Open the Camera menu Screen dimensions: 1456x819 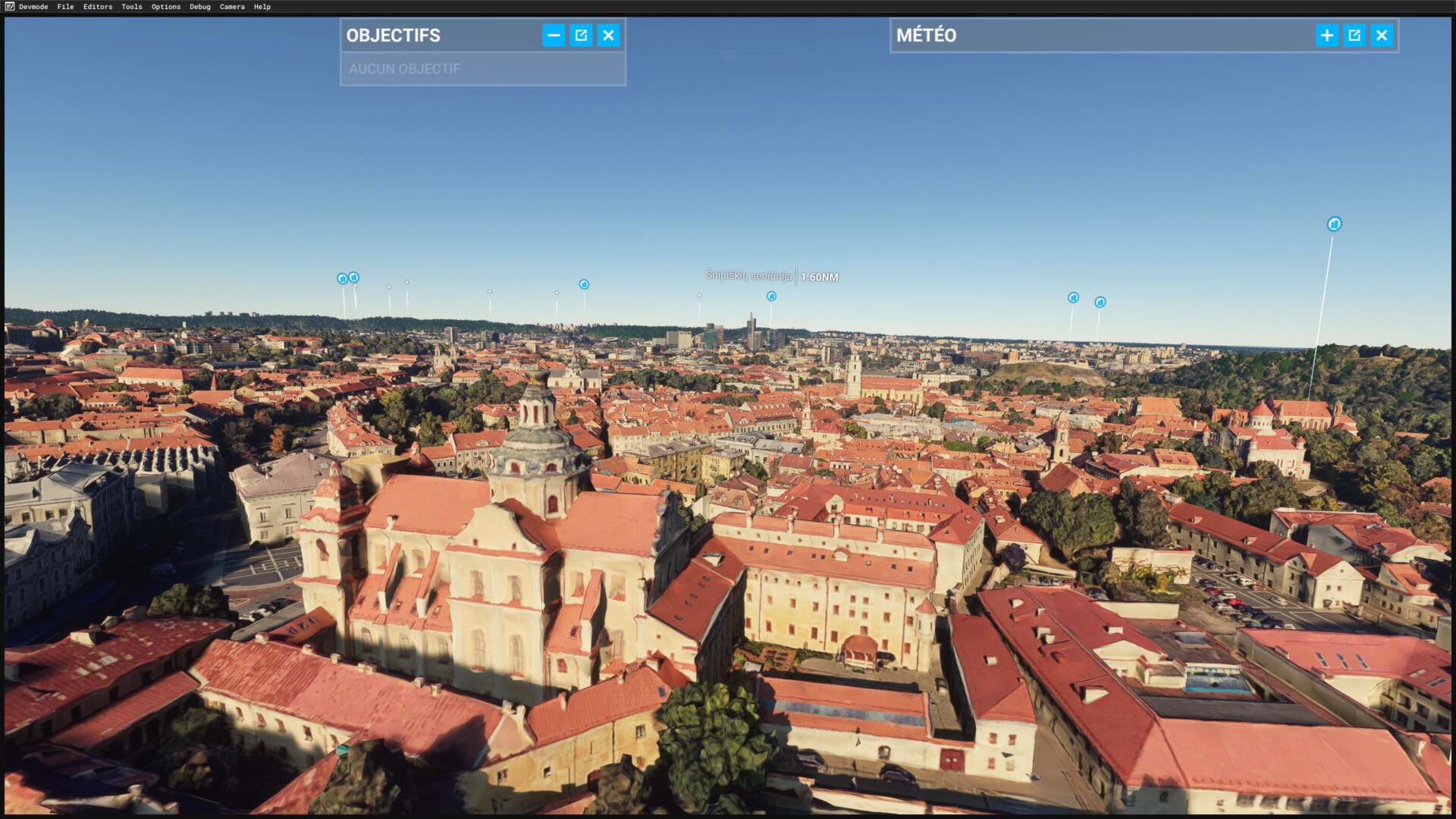232,7
